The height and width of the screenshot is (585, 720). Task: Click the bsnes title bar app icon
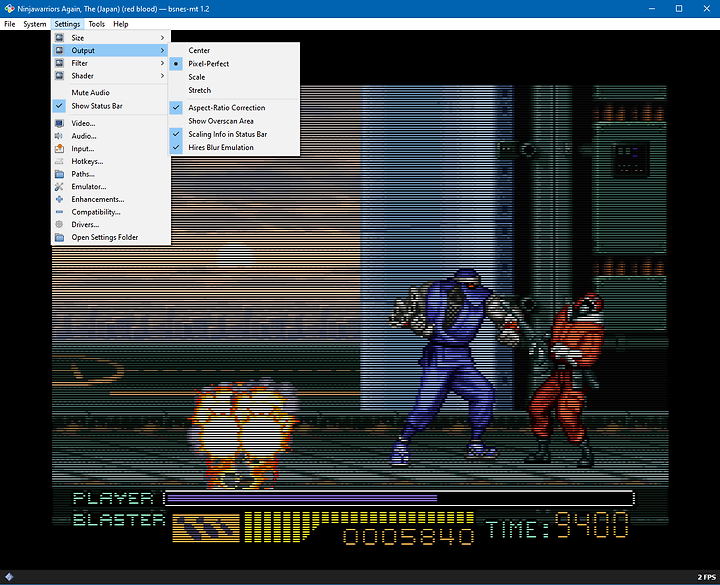pos(9,9)
